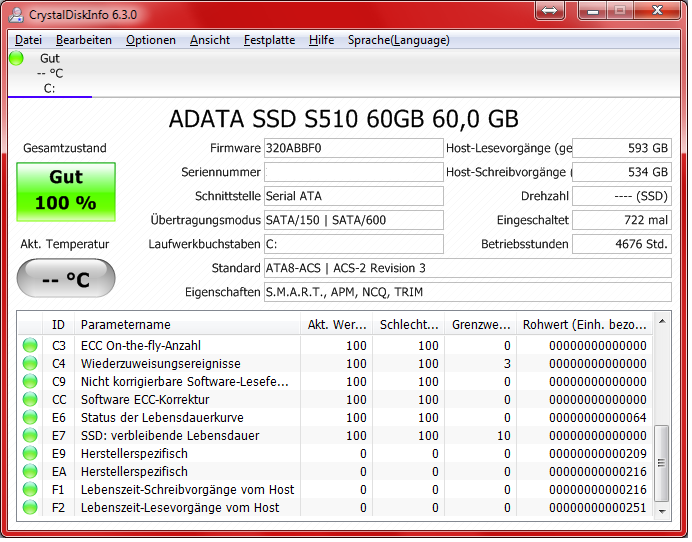
Task: Click the Drehzahl value ---- (SSD)
Action: click(622, 196)
